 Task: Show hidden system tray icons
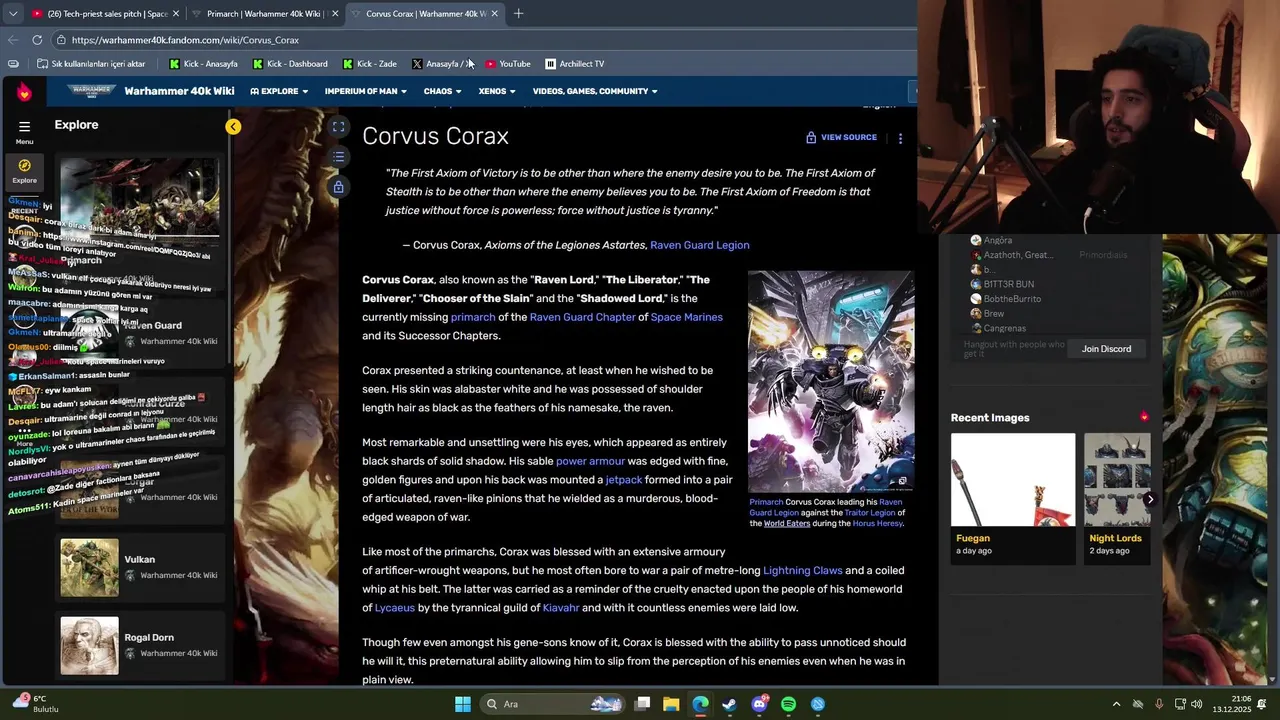coord(1116,704)
